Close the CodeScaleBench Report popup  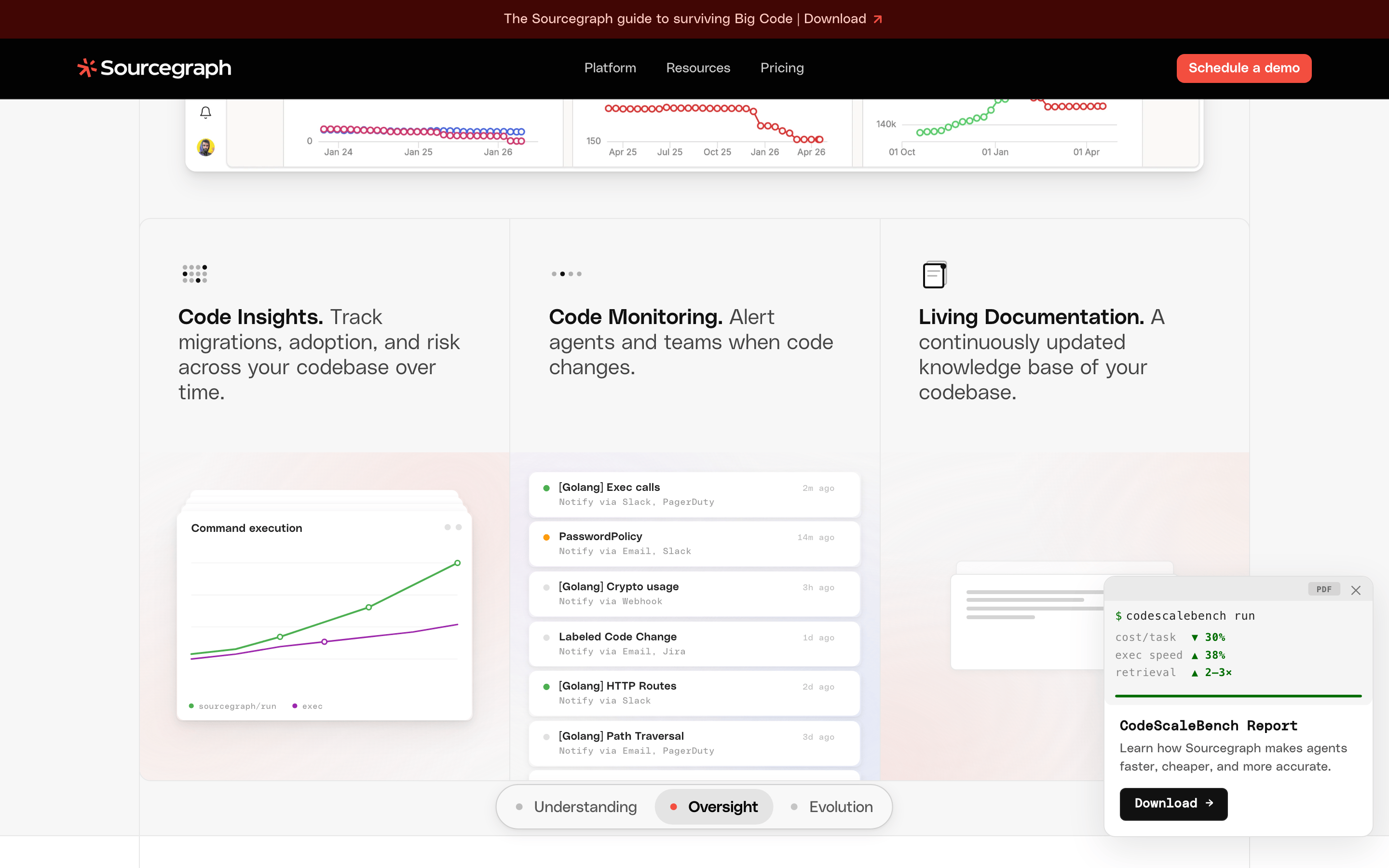click(x=1356, y=590)
